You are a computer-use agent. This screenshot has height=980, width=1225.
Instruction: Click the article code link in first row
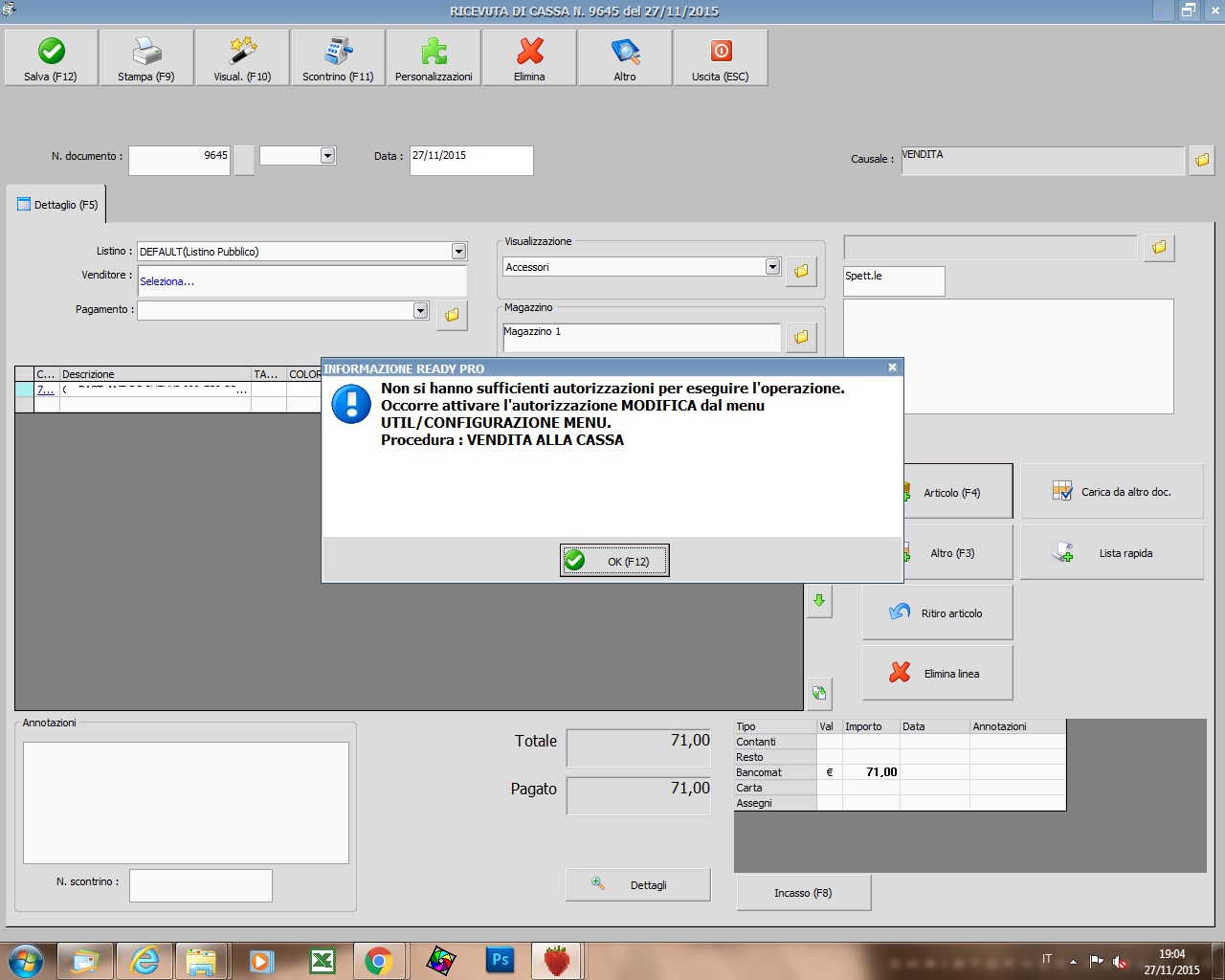46,390
